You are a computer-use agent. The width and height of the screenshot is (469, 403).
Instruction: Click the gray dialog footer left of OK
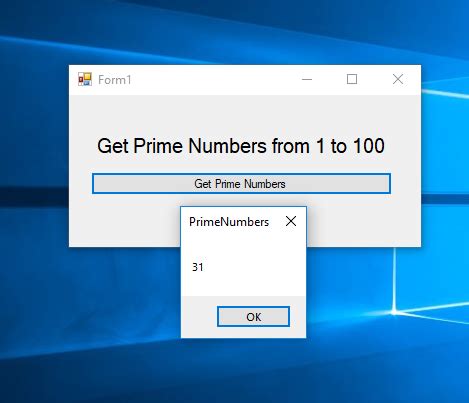[x=199, y=317]
